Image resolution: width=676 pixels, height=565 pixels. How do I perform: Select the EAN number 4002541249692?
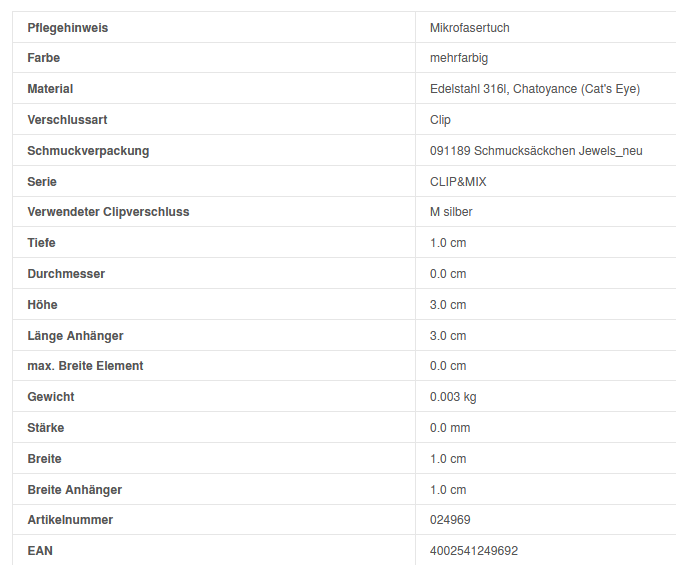pyautogui.click(x=474, y=551)
